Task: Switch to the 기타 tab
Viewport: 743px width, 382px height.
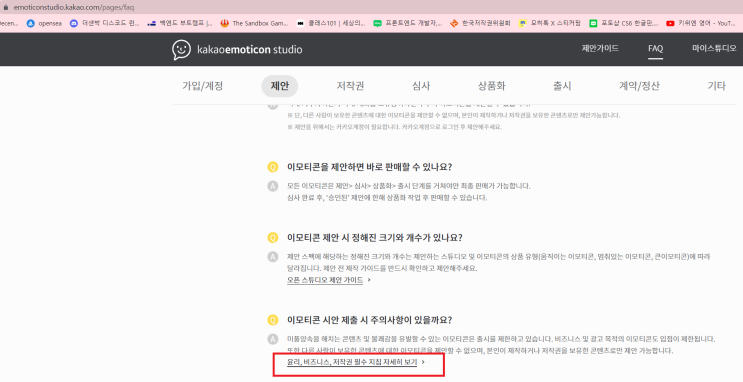Action: pyautogui.click(x=716, y=86)
